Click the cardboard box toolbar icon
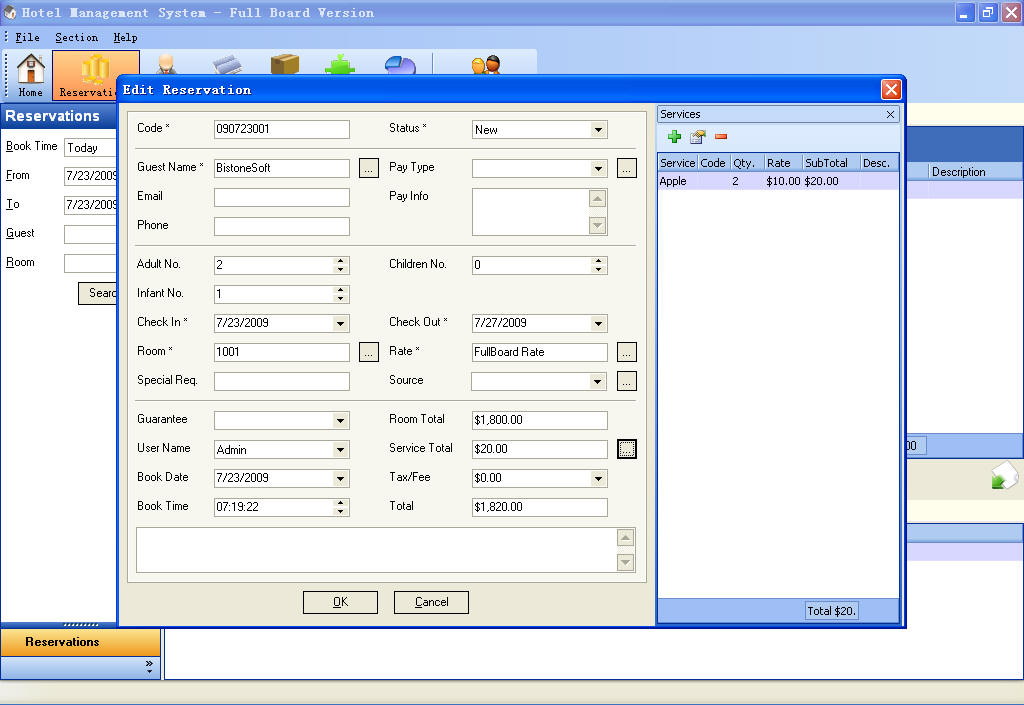 (285, 65)
